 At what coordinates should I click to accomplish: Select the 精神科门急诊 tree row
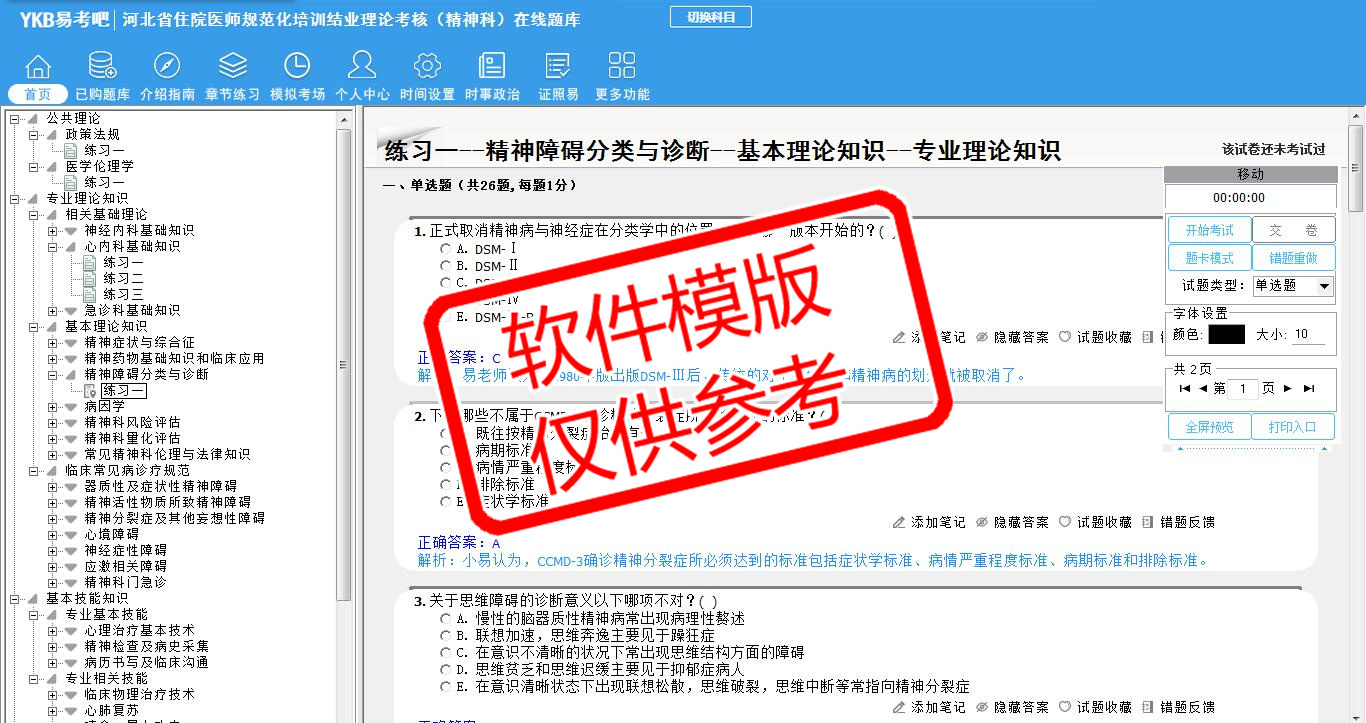point(125,583)
